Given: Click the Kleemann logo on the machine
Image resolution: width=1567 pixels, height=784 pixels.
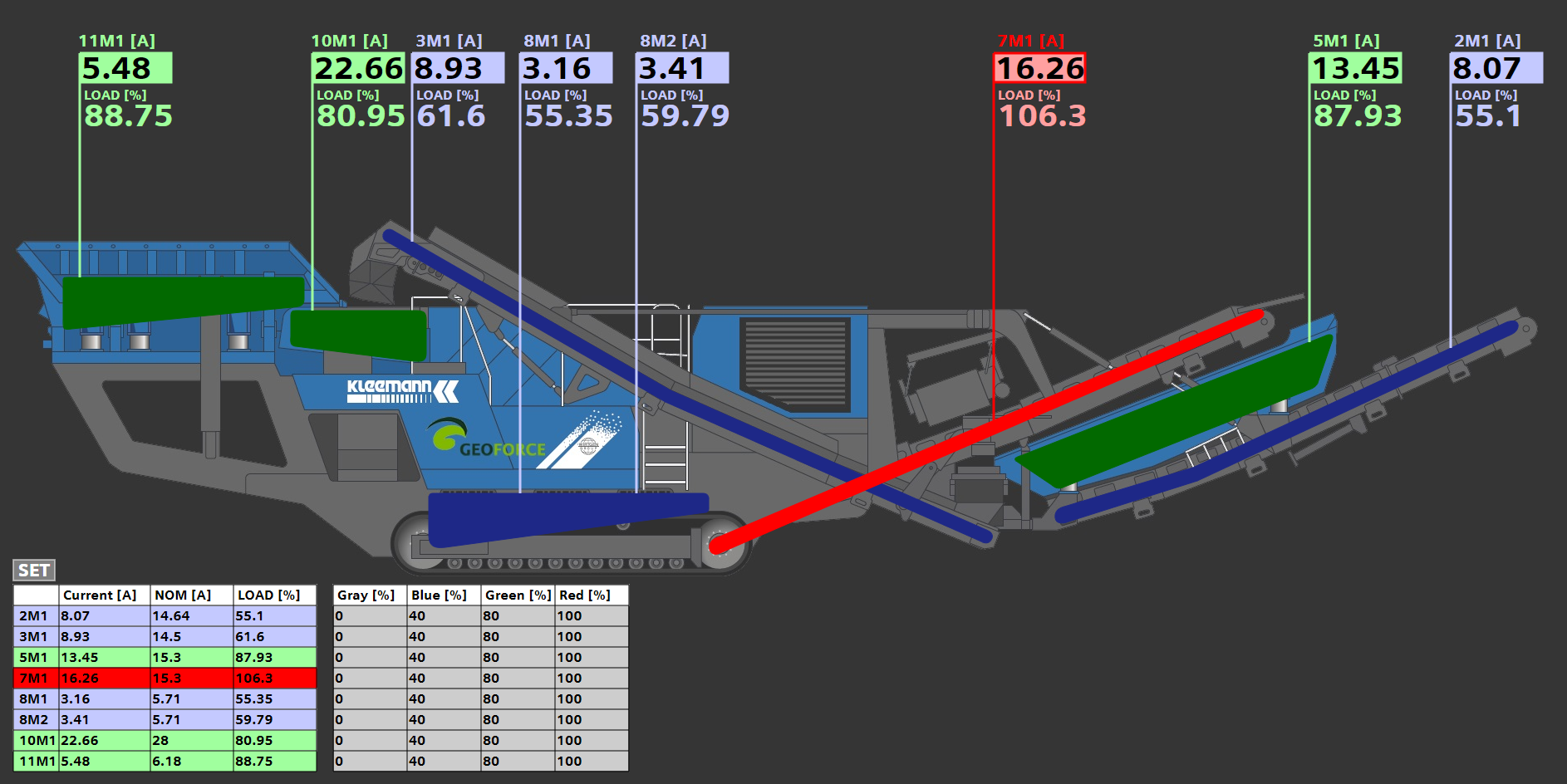Looking at the screenshot, I should (x=402, y=391).
